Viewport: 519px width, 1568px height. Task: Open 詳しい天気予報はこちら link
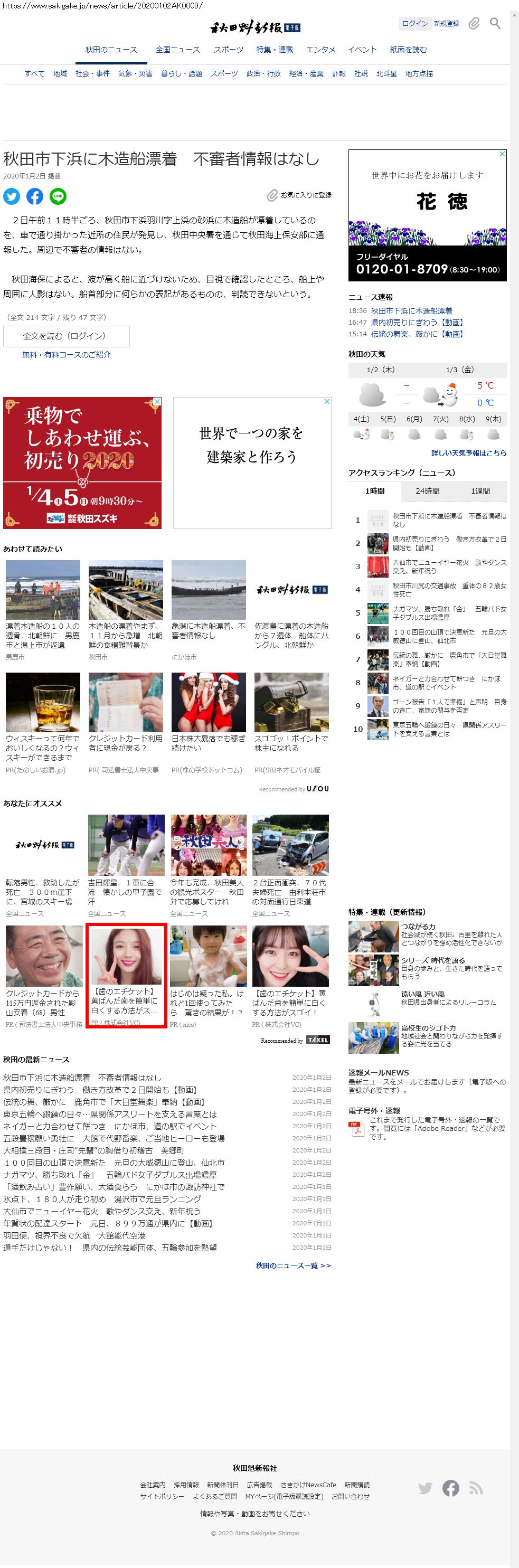[x=468, y=453]
